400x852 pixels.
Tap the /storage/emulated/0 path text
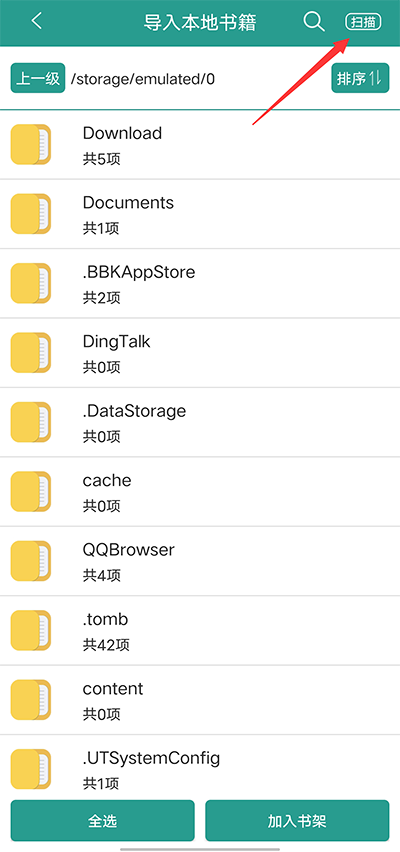pos(143,79)
